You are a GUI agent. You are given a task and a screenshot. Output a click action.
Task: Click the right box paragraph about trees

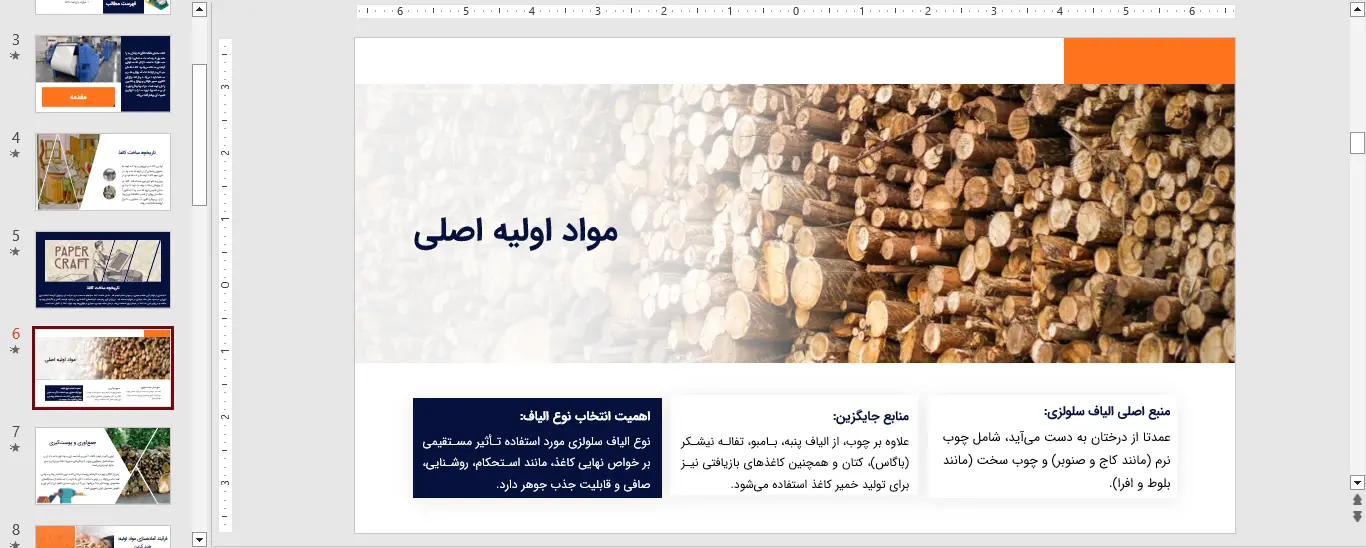(1055, 460)
